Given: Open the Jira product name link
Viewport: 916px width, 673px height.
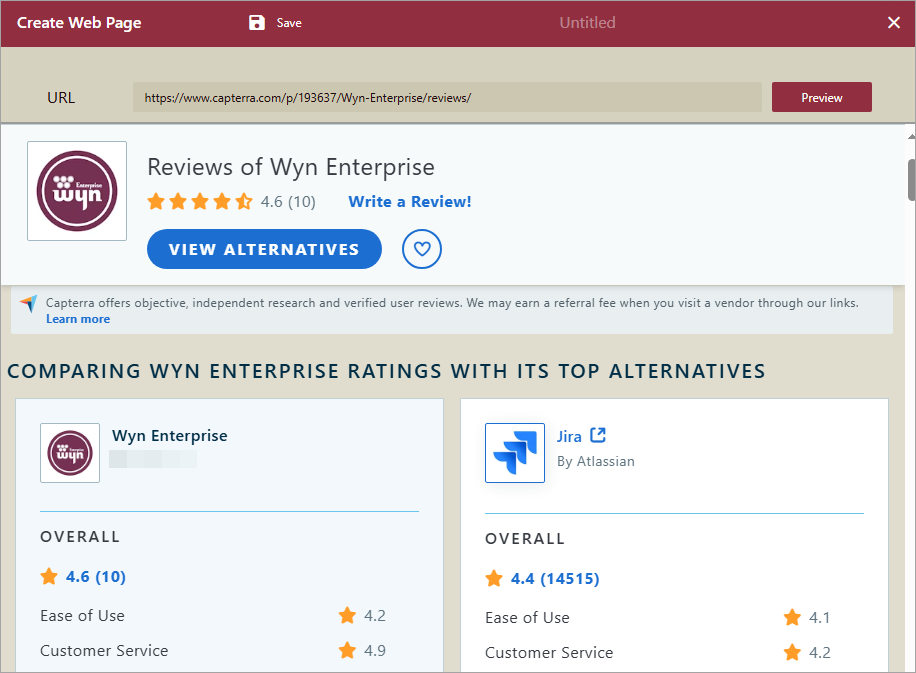Looking at the screenshot, I should click(569, 436).
